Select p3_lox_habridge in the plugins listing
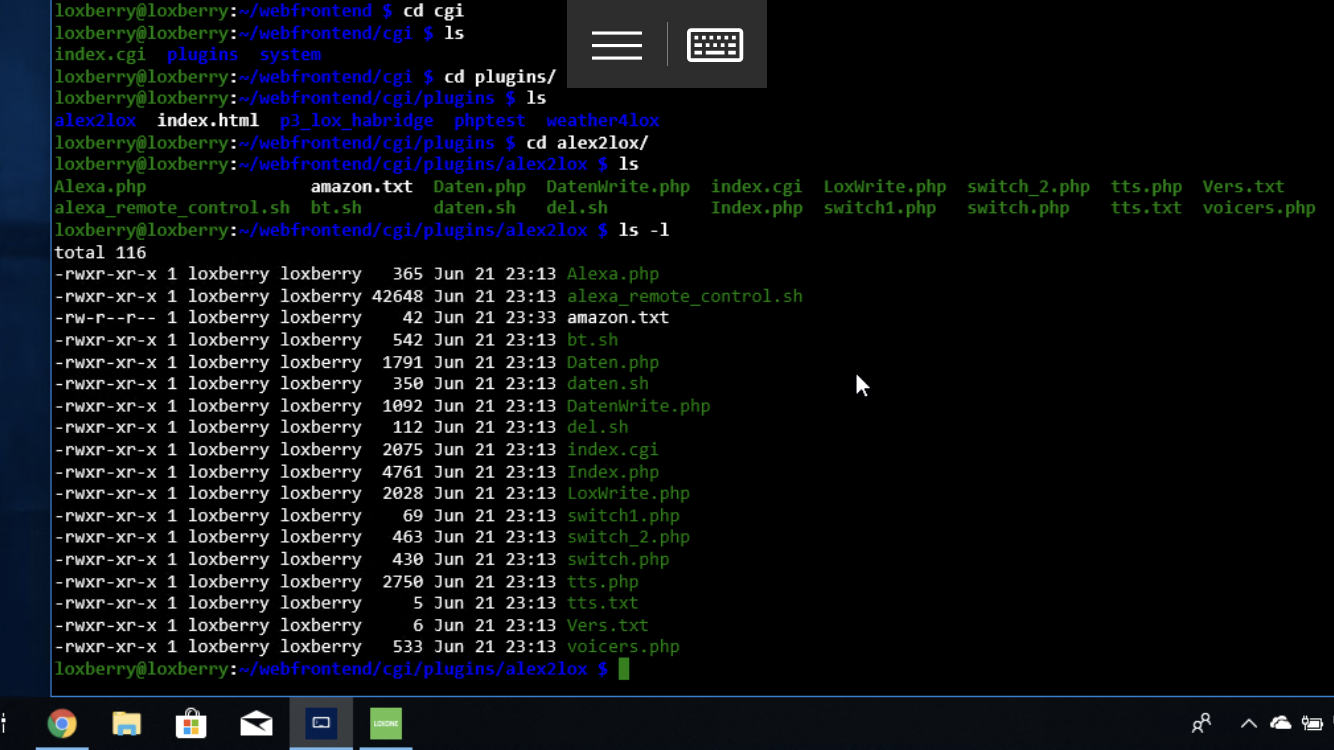The image size is (1334, 750). [357, 120]
